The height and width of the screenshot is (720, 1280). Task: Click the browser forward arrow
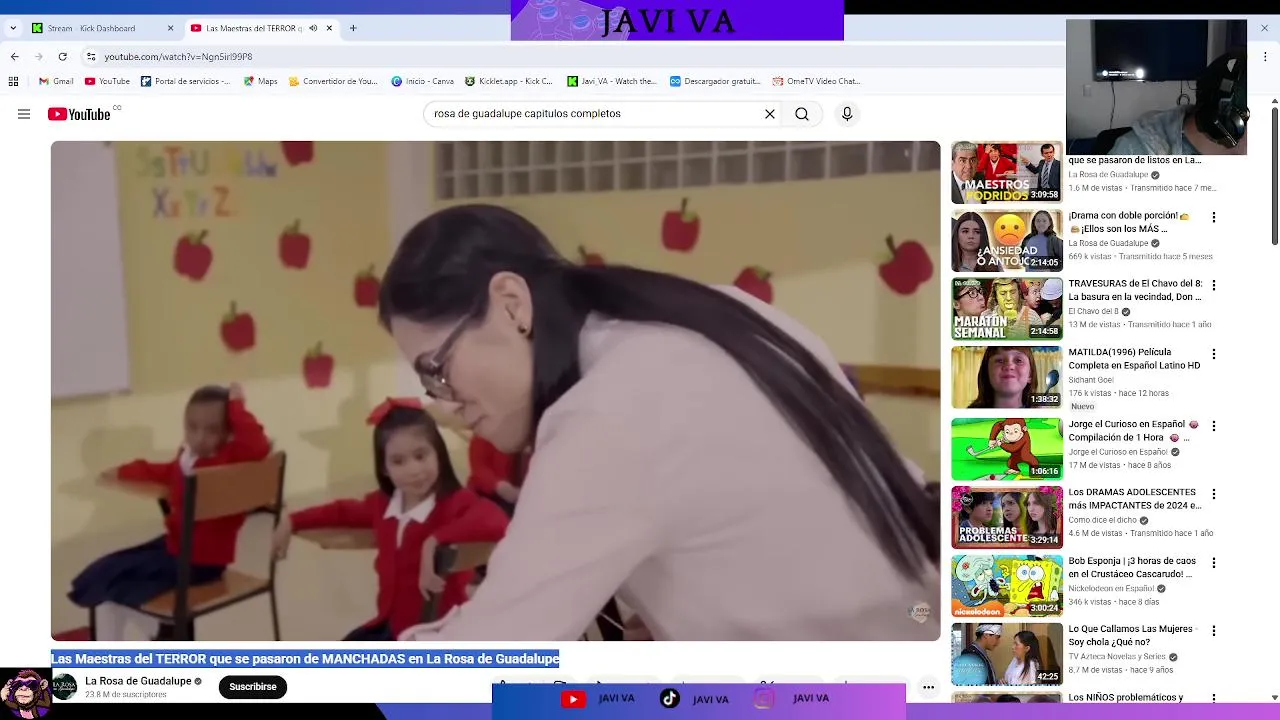(x=39, y=57)
